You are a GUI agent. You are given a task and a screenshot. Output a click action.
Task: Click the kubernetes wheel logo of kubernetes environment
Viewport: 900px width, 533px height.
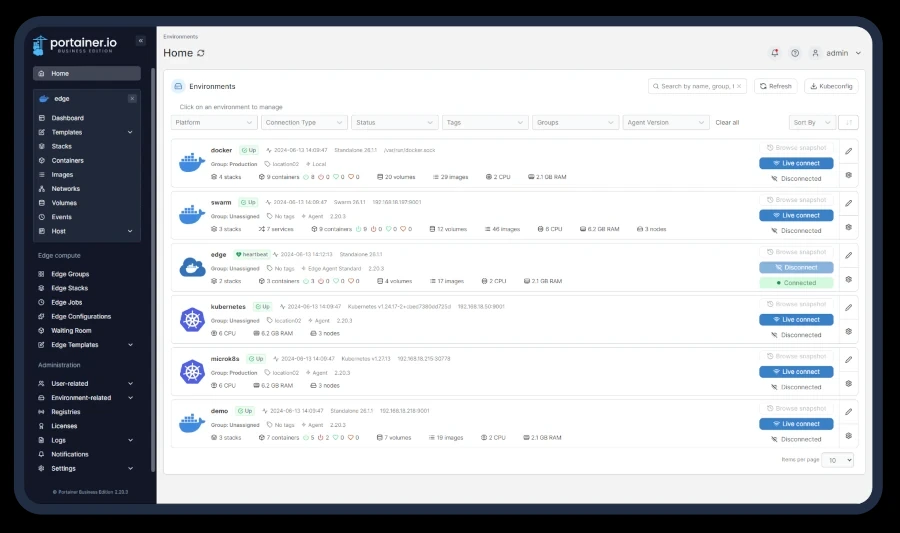(x=192, y=320)
